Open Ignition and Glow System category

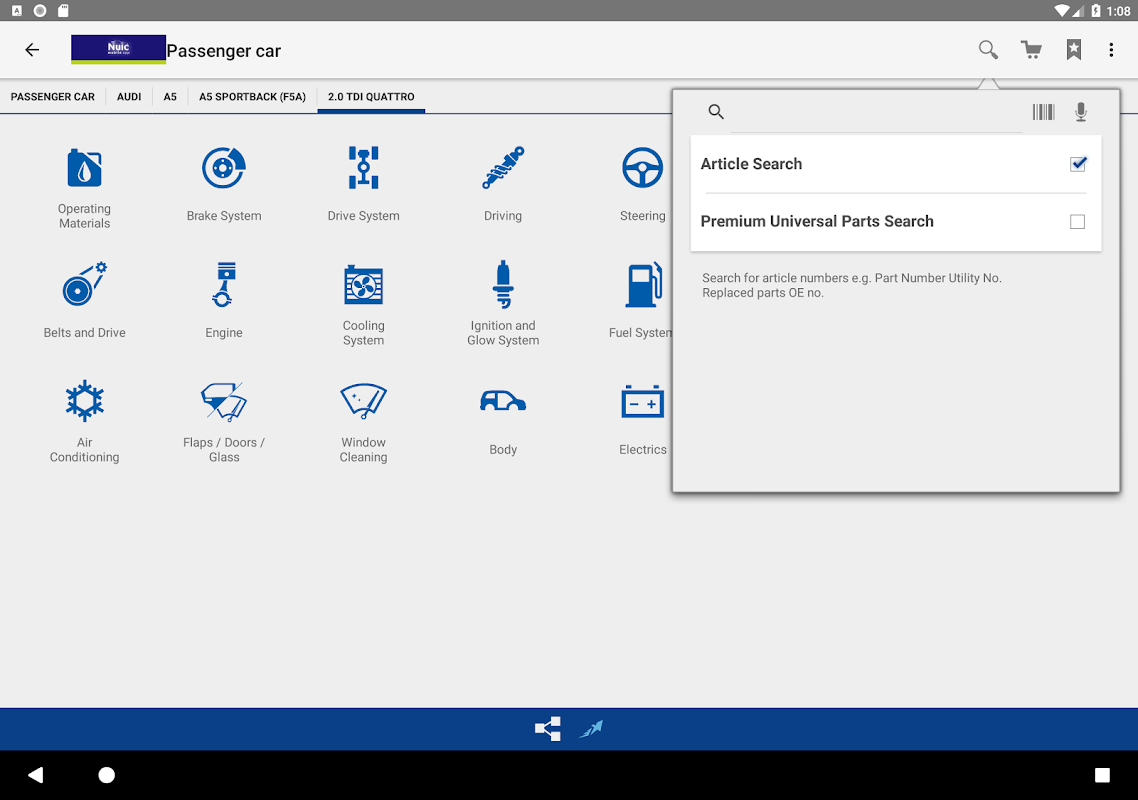(x=503, y=304)
